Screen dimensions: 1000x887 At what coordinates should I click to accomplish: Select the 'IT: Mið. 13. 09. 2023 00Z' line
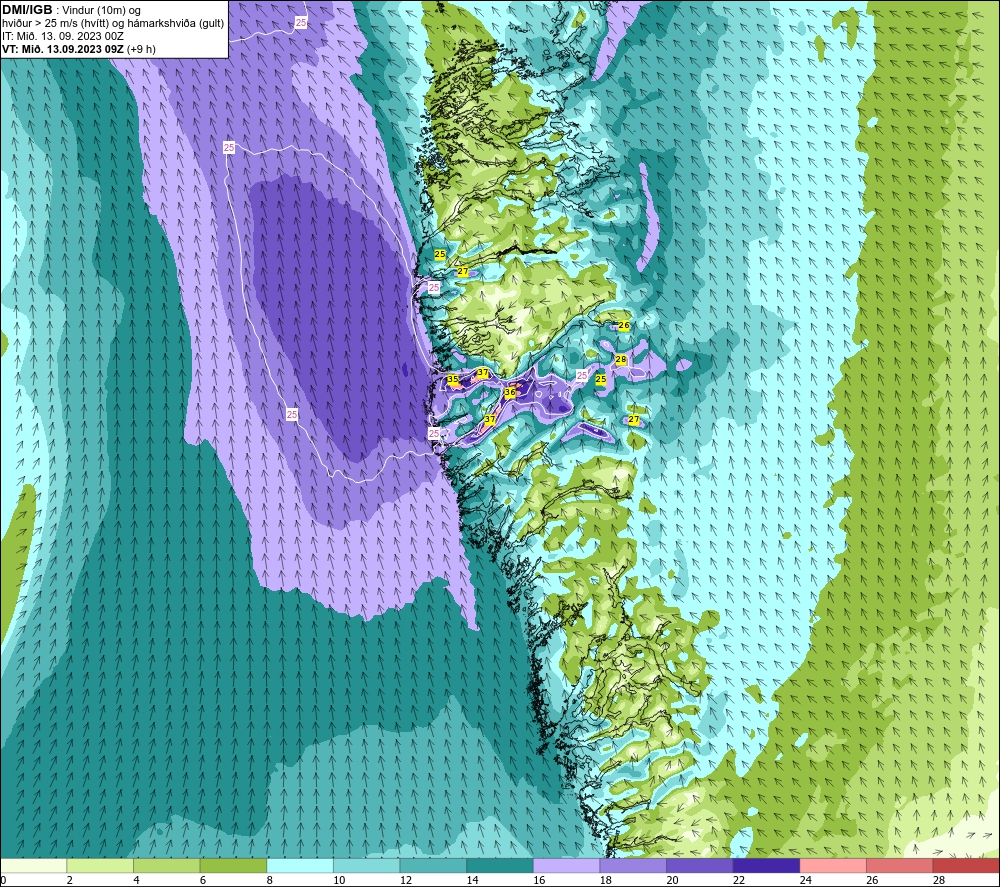click(x=62, y=36)
